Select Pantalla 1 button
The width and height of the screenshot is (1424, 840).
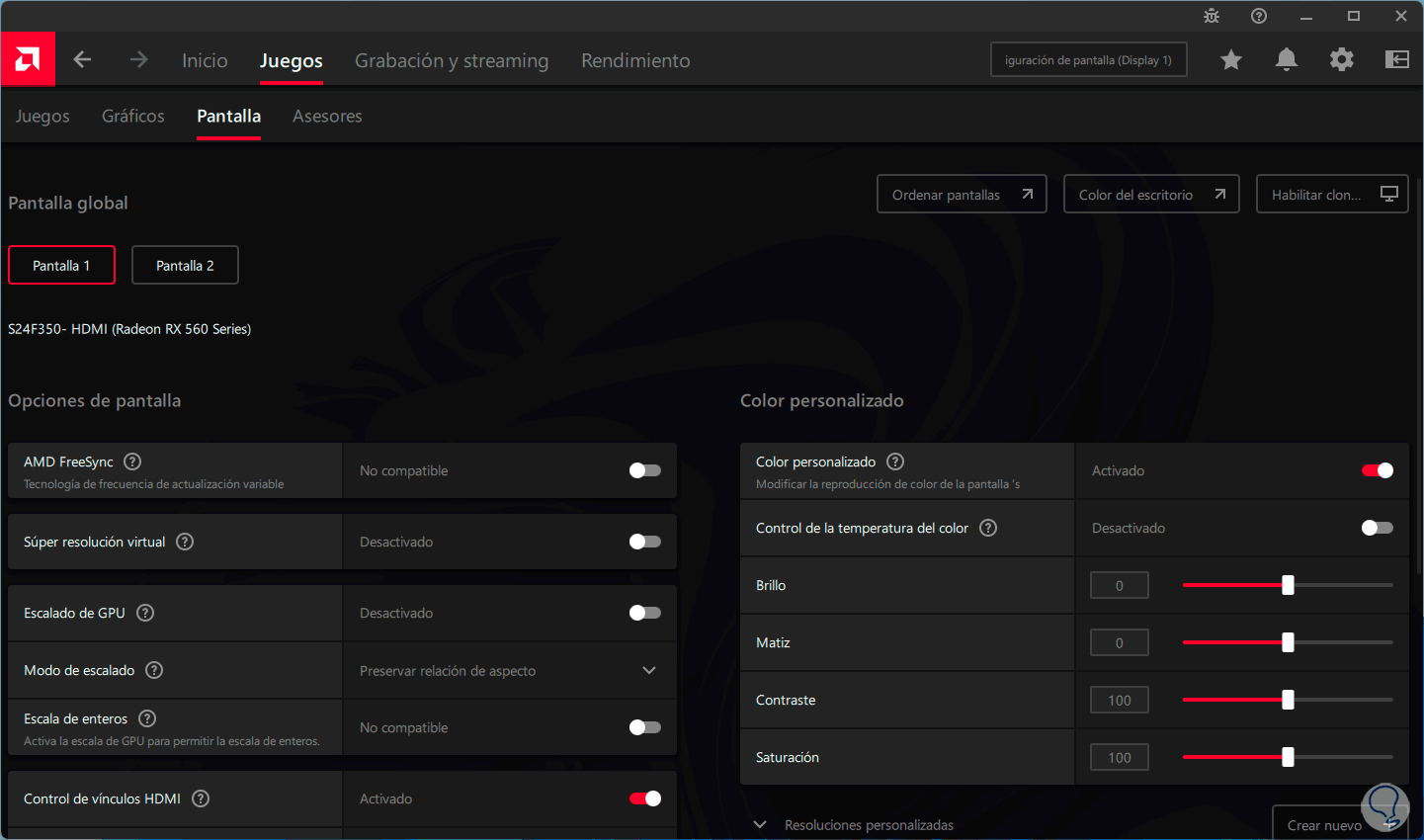pos(61,265)
